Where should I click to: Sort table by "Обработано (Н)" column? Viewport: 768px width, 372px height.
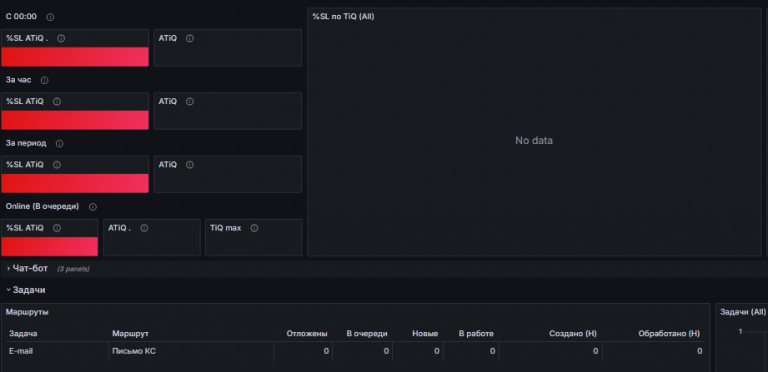(669, 334)
